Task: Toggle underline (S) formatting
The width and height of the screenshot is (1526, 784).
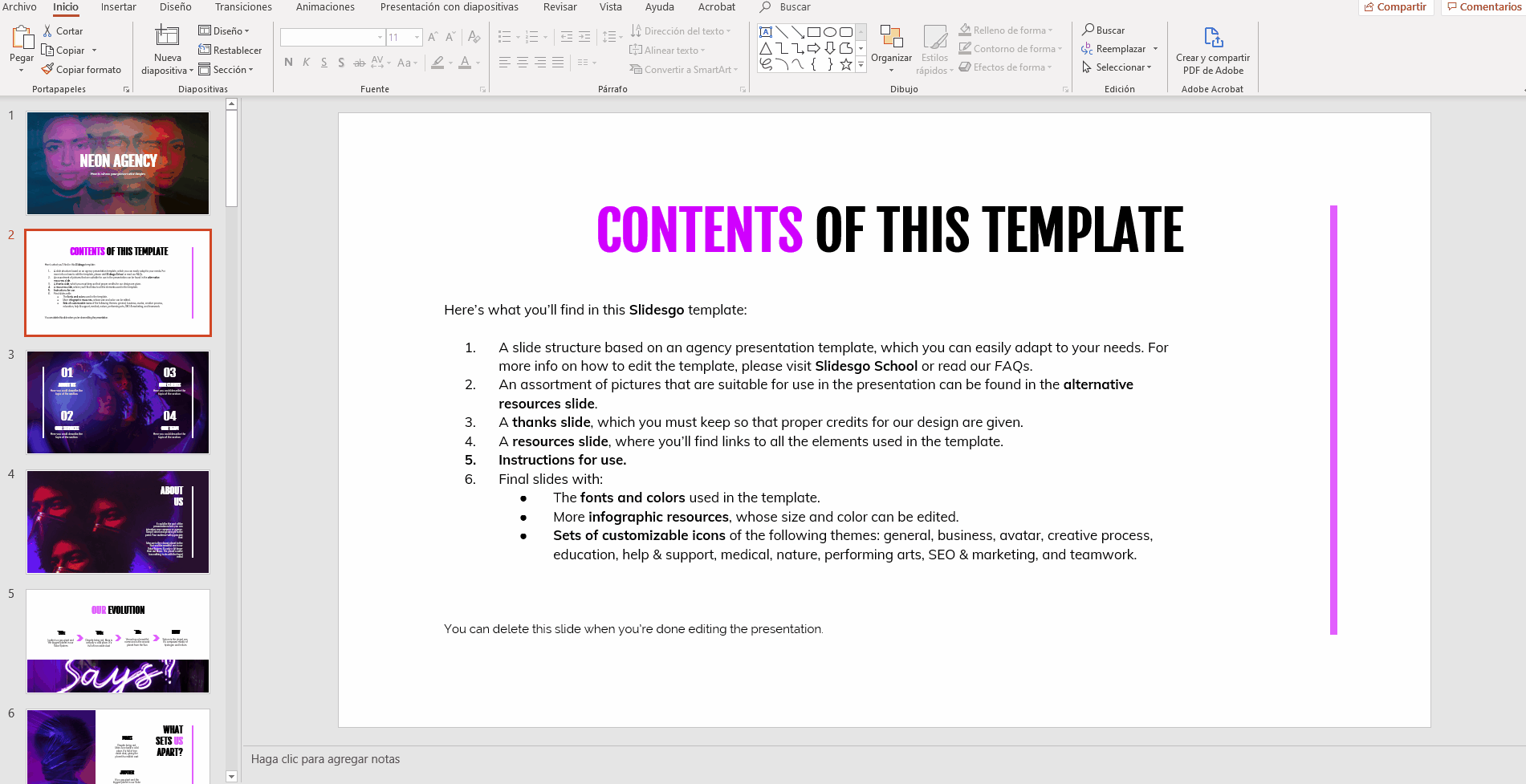Action: 324,63
